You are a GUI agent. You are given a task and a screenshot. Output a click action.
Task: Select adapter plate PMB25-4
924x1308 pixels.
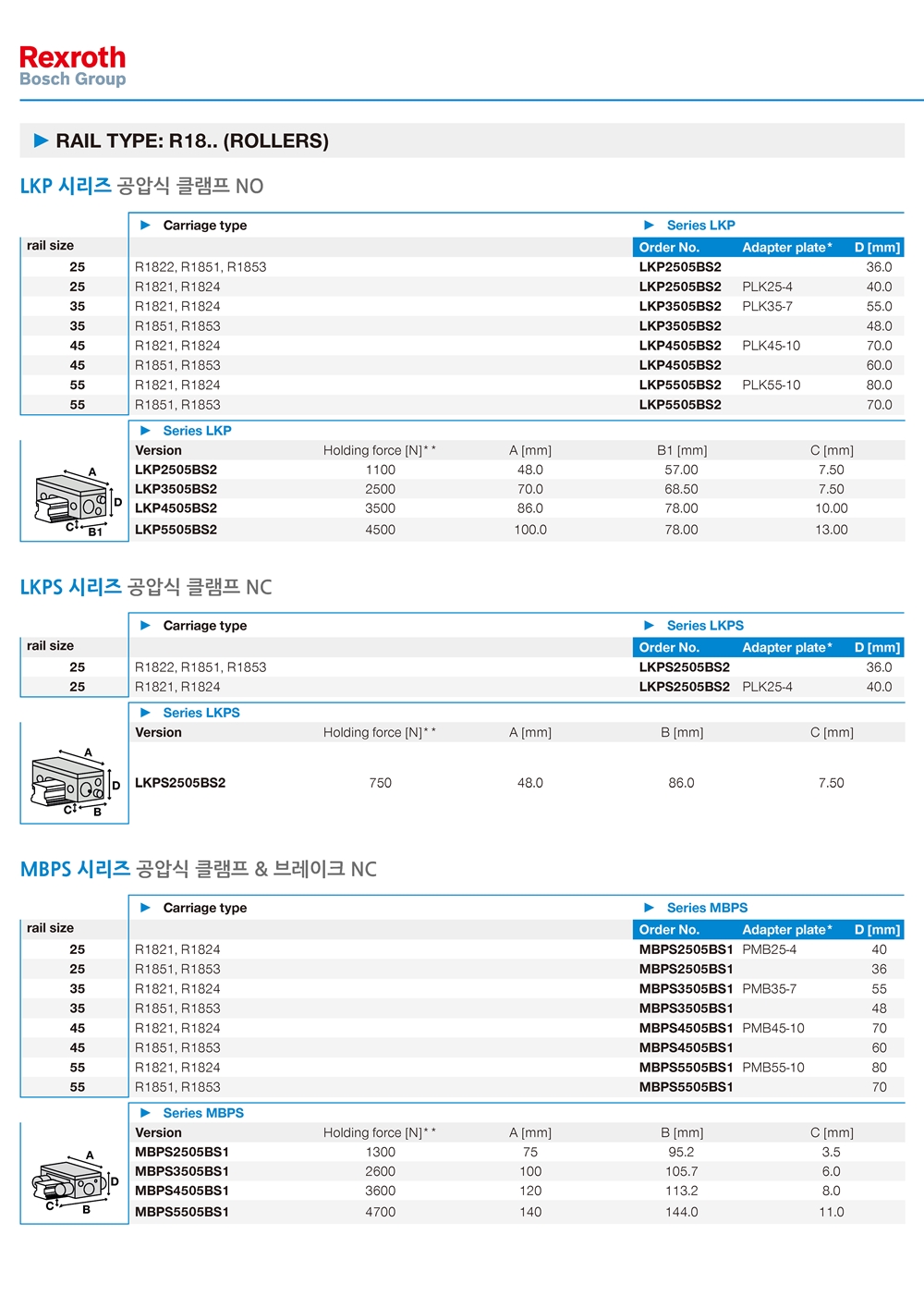[x=769, y=949]
